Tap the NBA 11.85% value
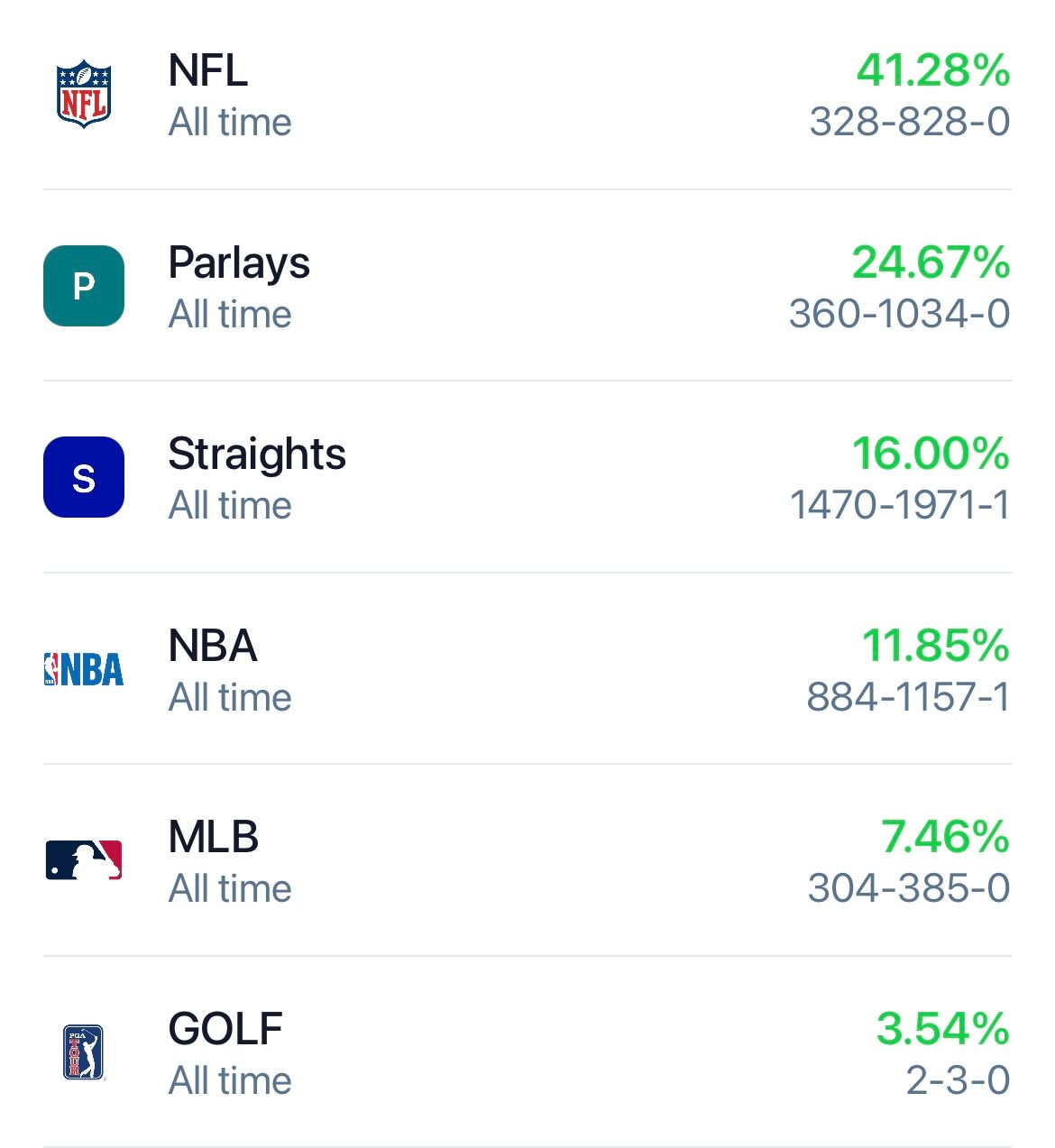1055x1148 pixels. click(936, 646)
